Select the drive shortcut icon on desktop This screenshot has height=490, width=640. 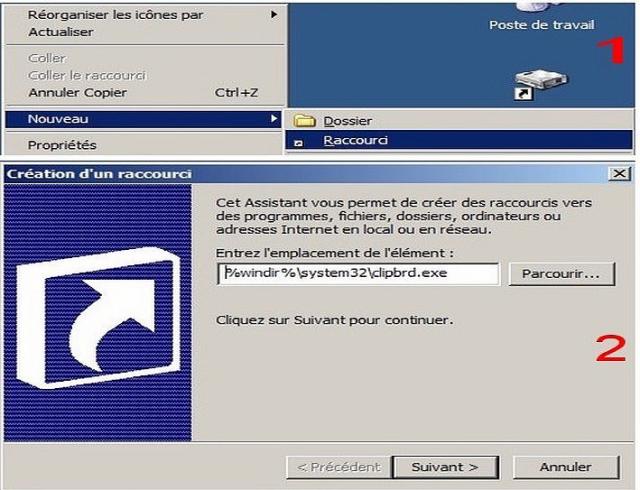click(540, 85)
